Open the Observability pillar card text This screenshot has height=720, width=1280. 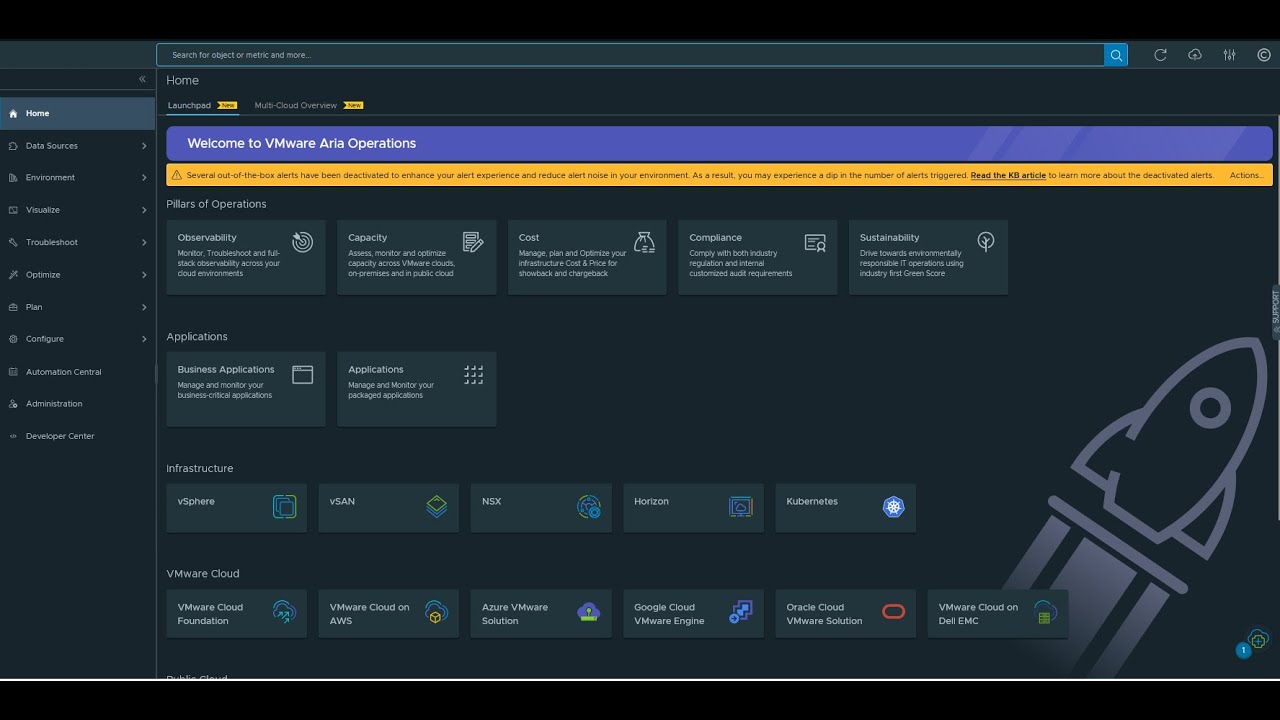229,263
